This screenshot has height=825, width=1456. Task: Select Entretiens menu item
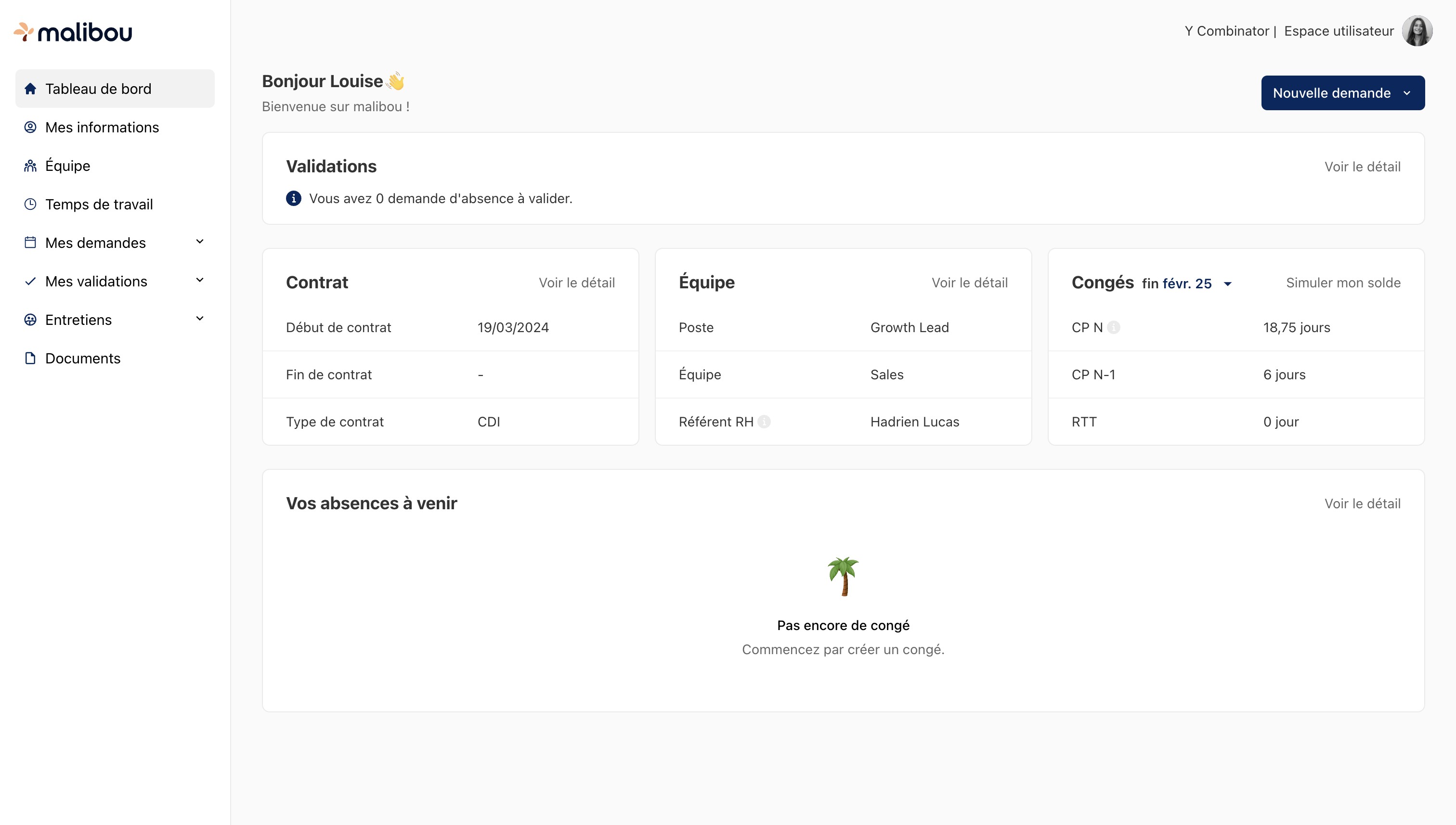pyautogui.click(x=115, y=320)
